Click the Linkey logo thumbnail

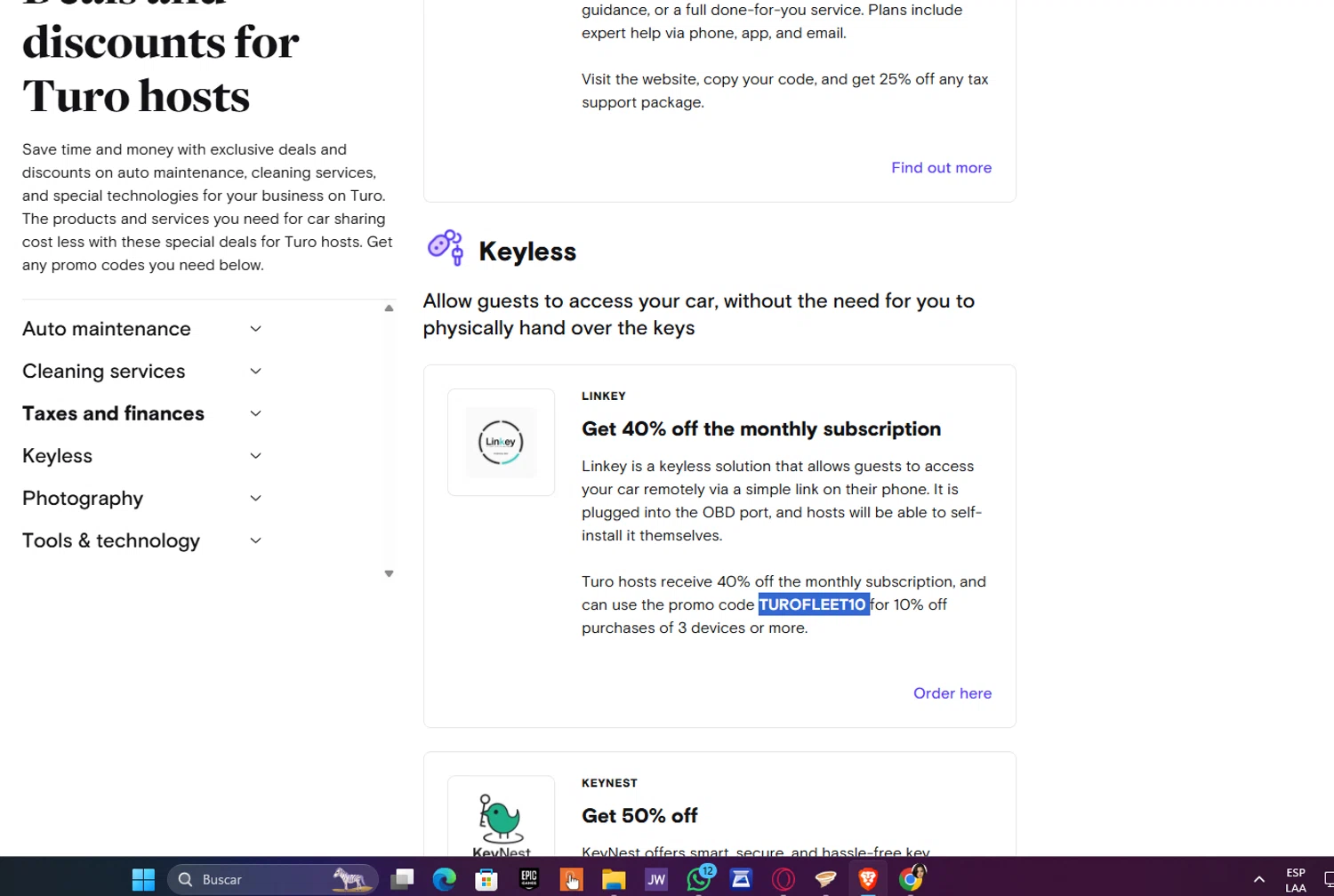point(501,443)
